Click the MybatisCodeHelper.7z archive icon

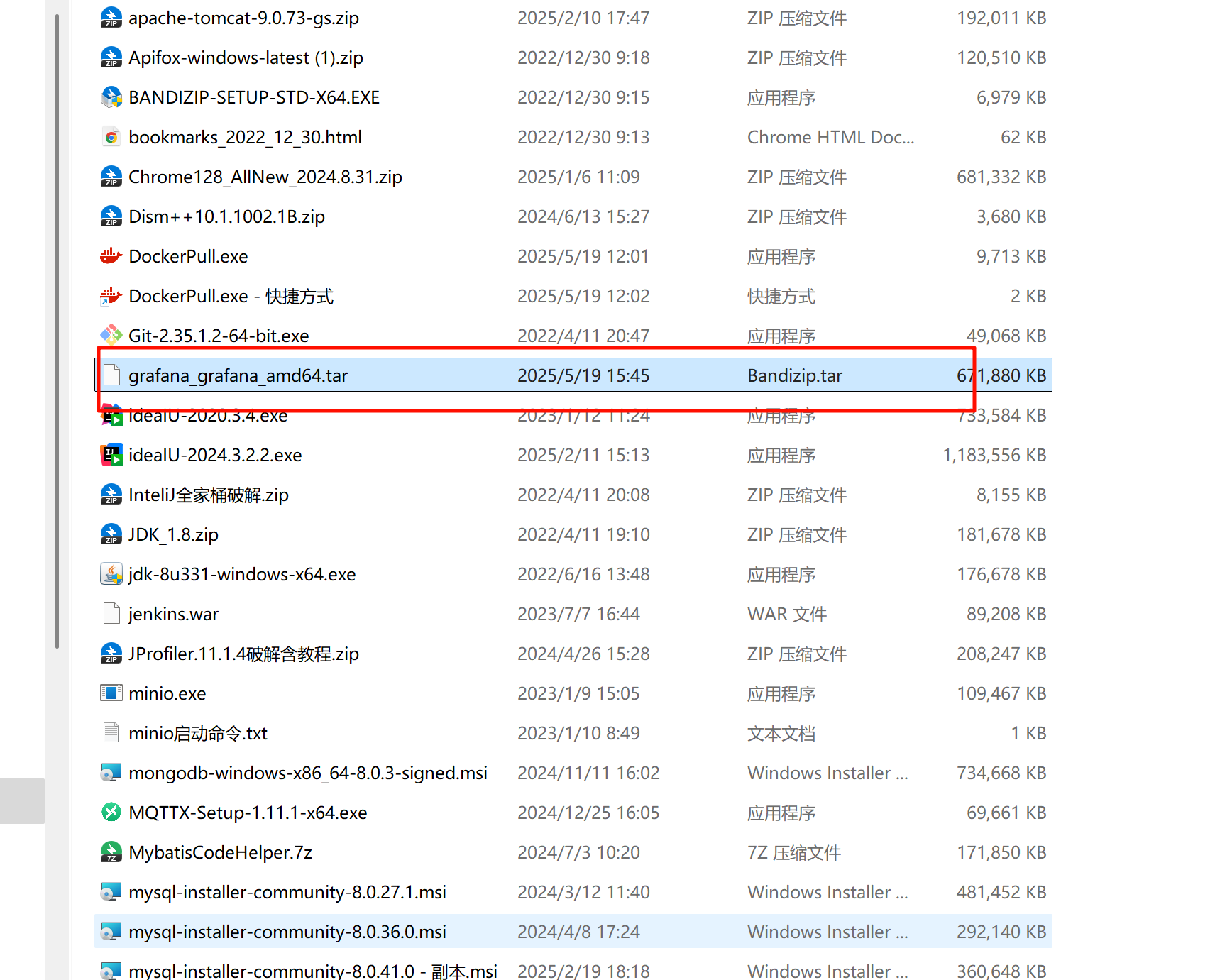pyautogui.click(x=111, y=852)
